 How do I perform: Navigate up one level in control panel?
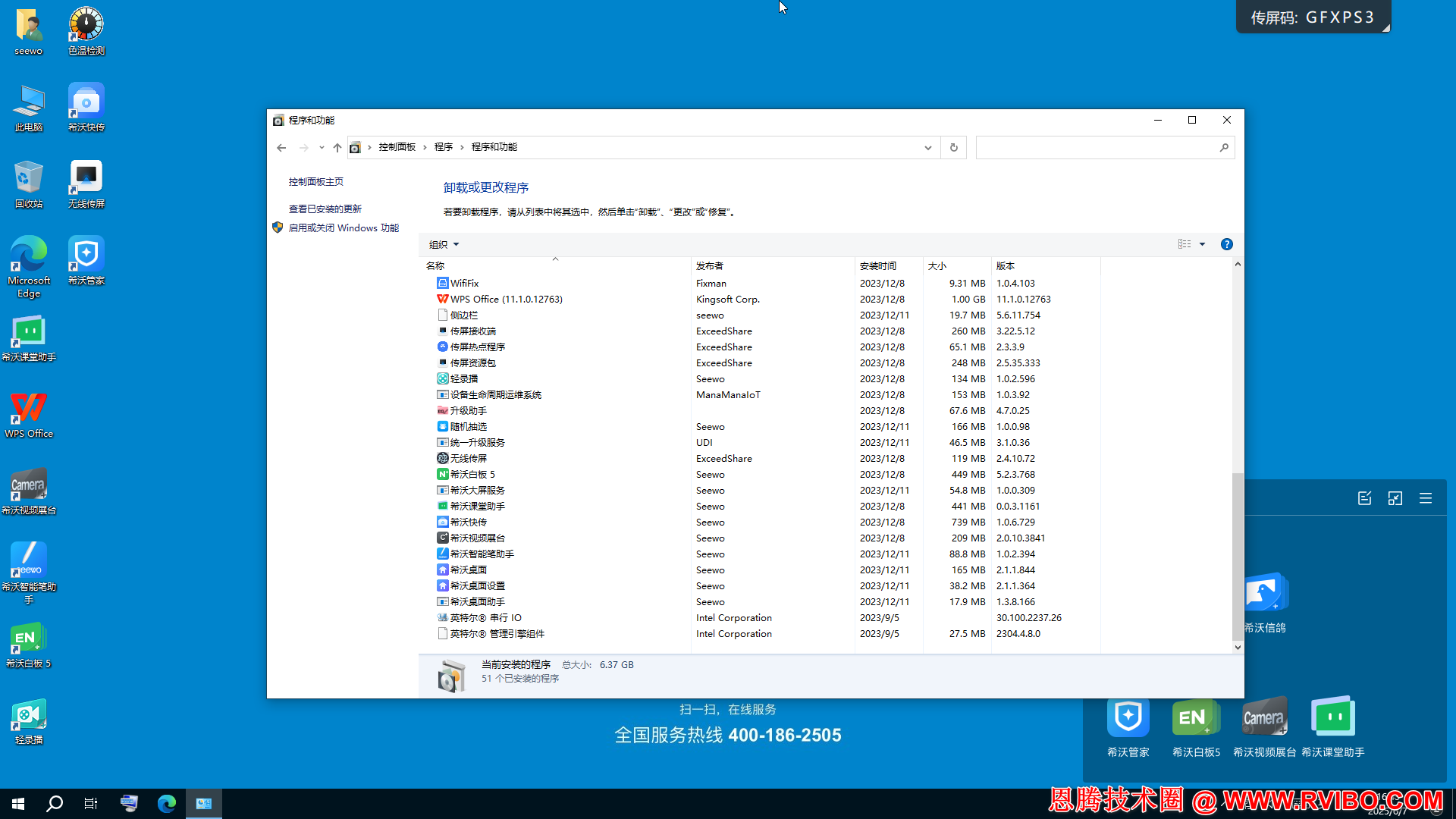pyautogui.click(x=337, y=147)
